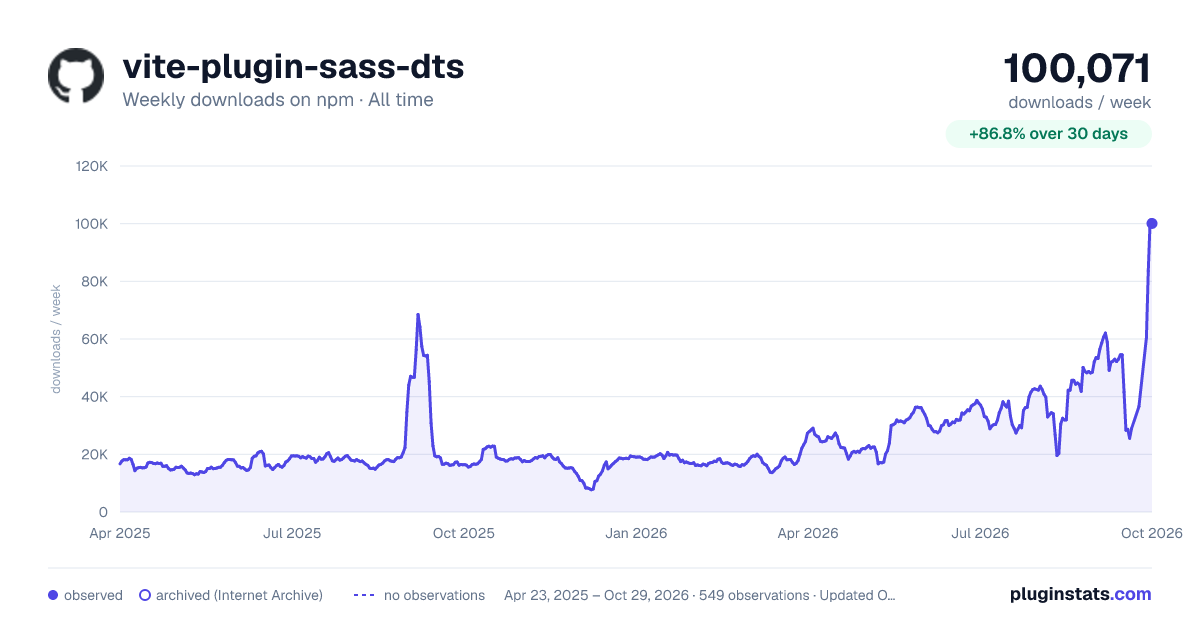The image size is (1200, 630).
Task: Click the 100,071 downloads figure
Action: coord(1077,68)
